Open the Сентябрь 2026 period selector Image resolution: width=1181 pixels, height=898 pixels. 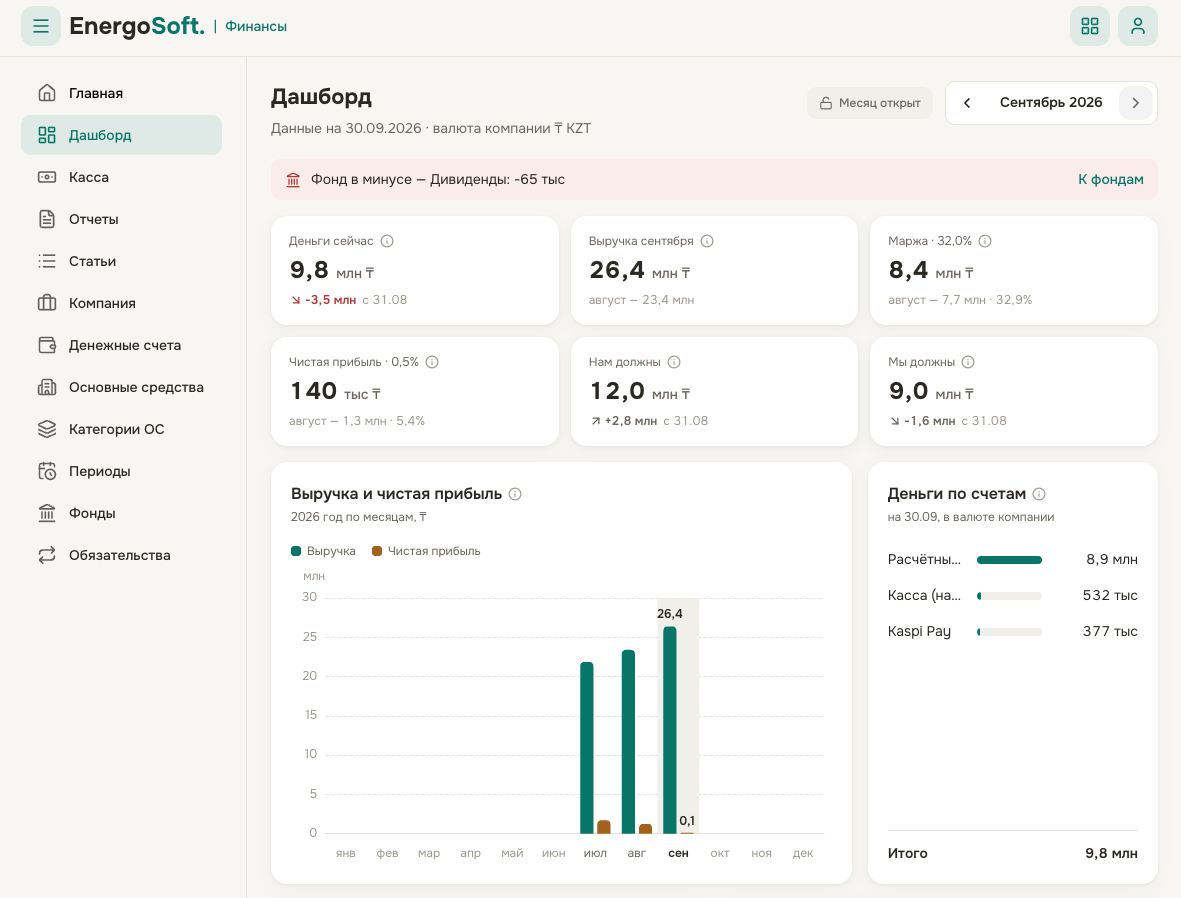[x=1051, y=102]
